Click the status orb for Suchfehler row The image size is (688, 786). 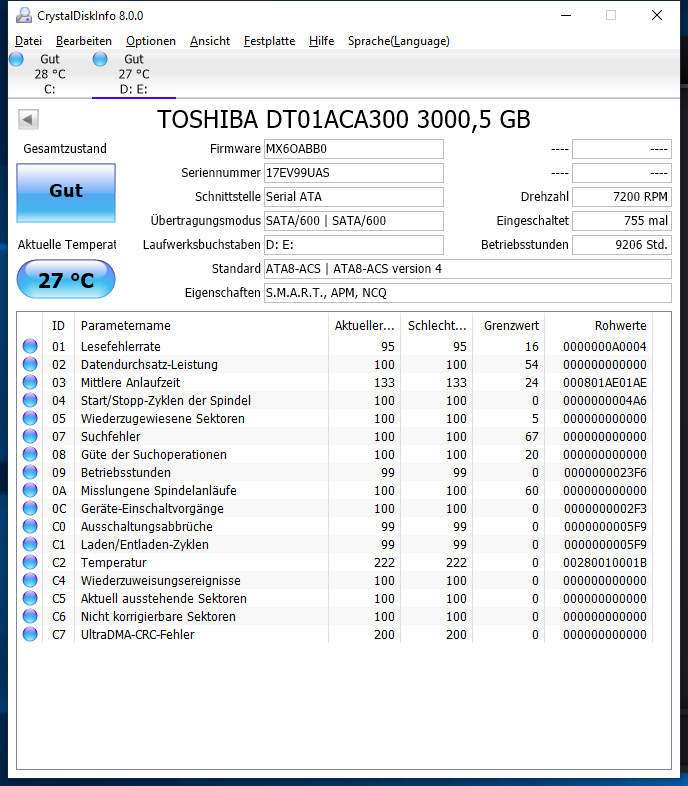[30, 437]
